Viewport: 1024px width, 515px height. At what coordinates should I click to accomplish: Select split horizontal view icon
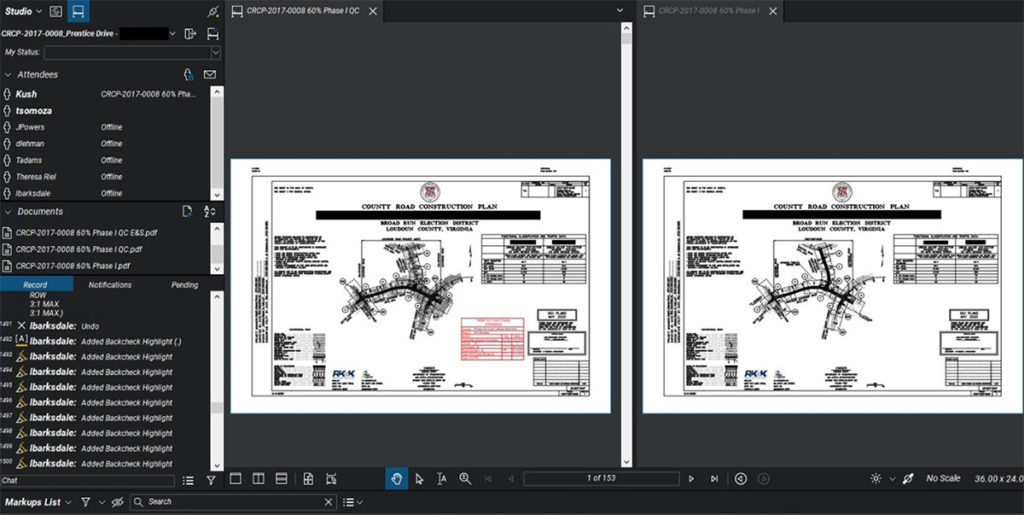coord(281,478)
